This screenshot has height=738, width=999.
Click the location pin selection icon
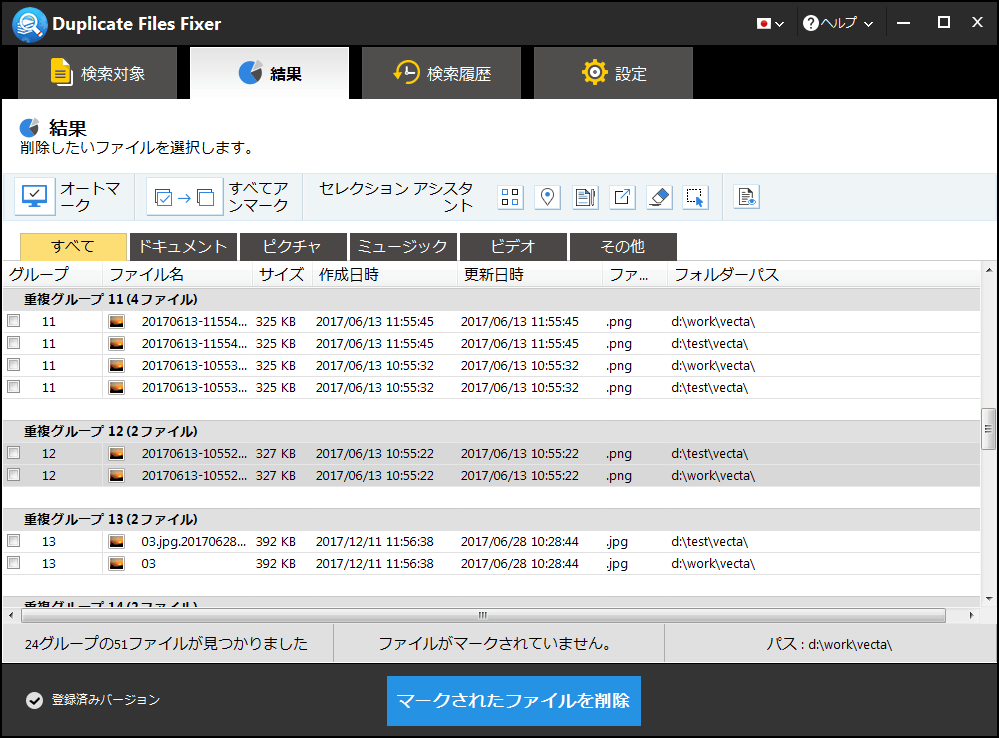tap(547, 197)
